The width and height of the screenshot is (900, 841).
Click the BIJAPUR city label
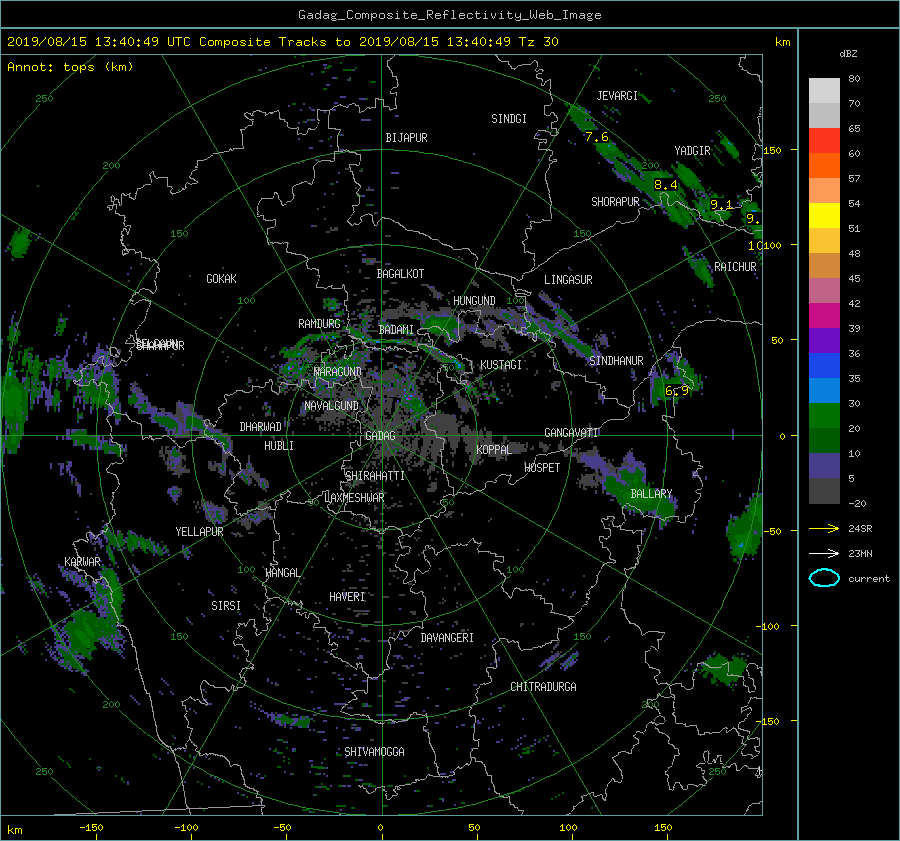click(406, 138)
